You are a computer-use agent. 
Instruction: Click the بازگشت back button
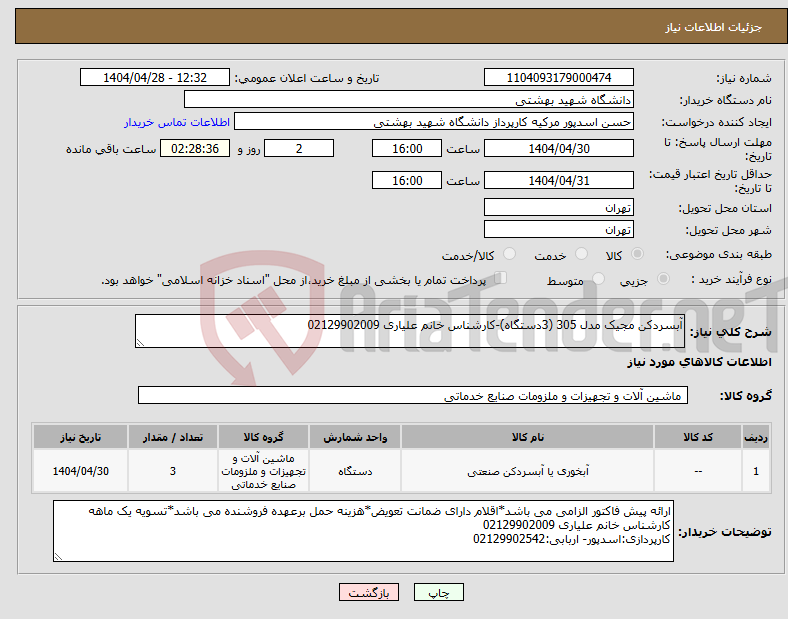click(x=369, y=592)
